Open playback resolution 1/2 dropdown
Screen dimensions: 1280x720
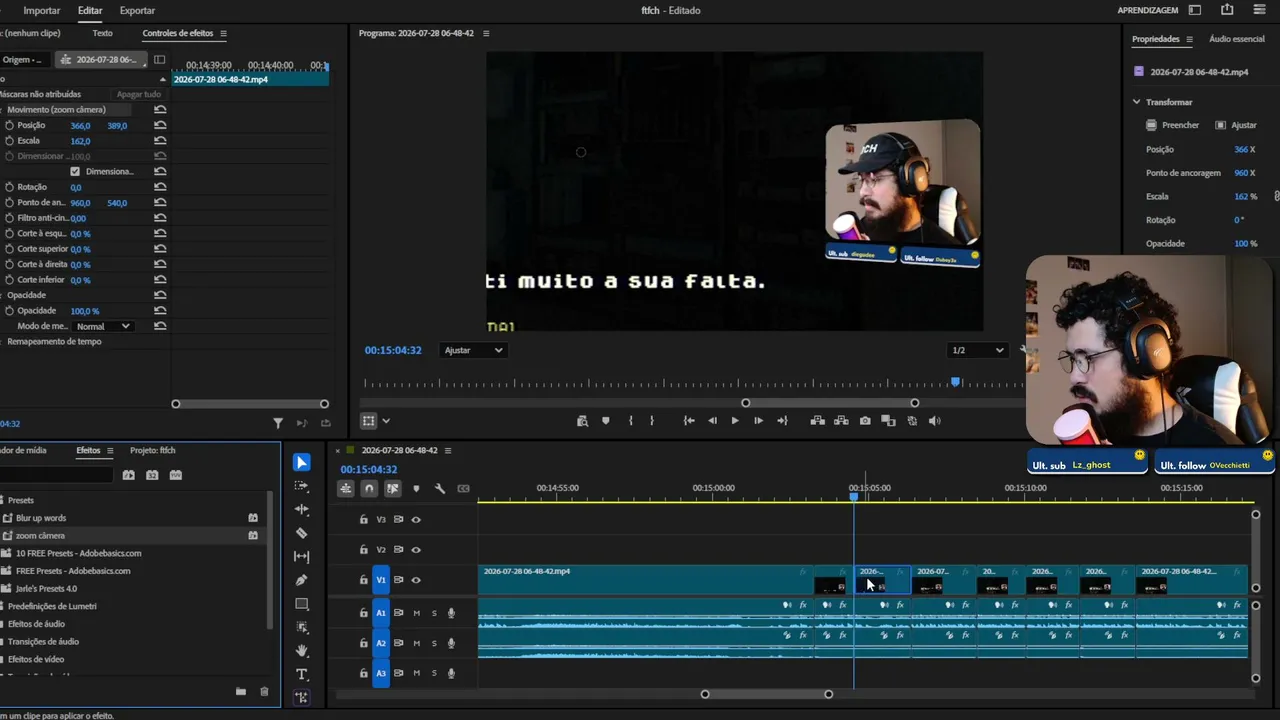(x=978, y=350)
